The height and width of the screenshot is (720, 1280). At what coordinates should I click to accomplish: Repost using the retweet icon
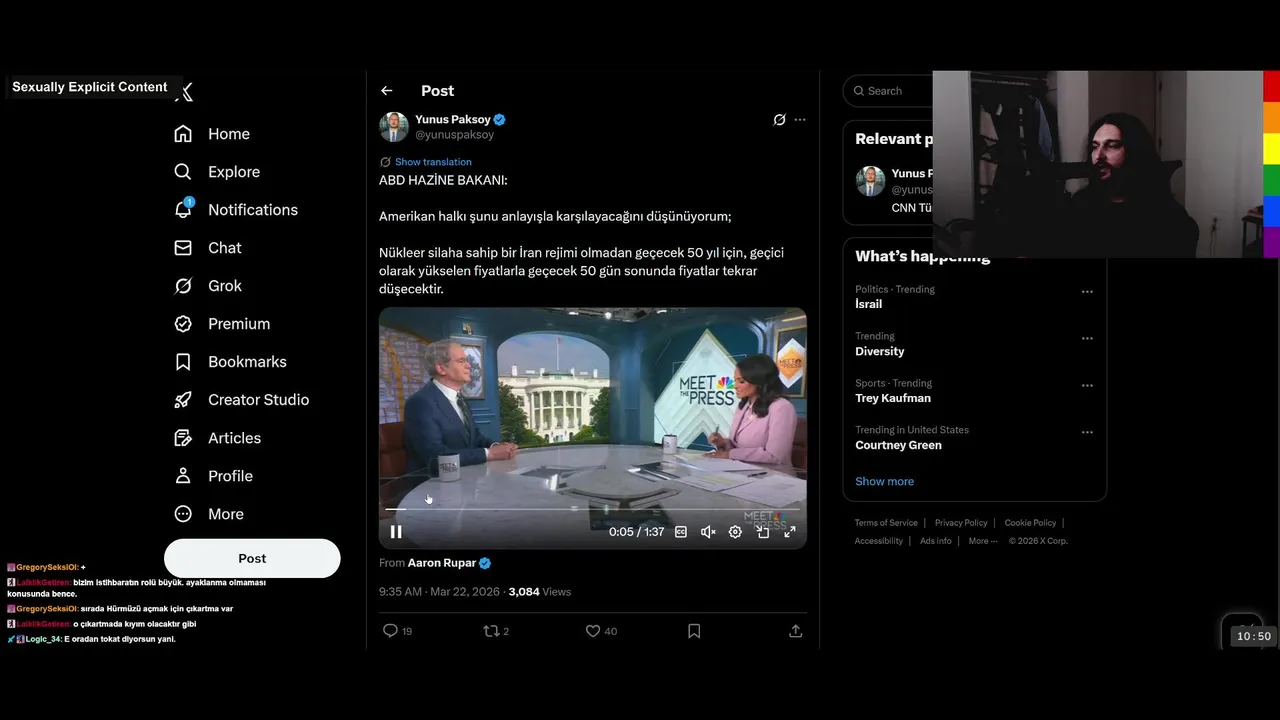click(490, 631)
